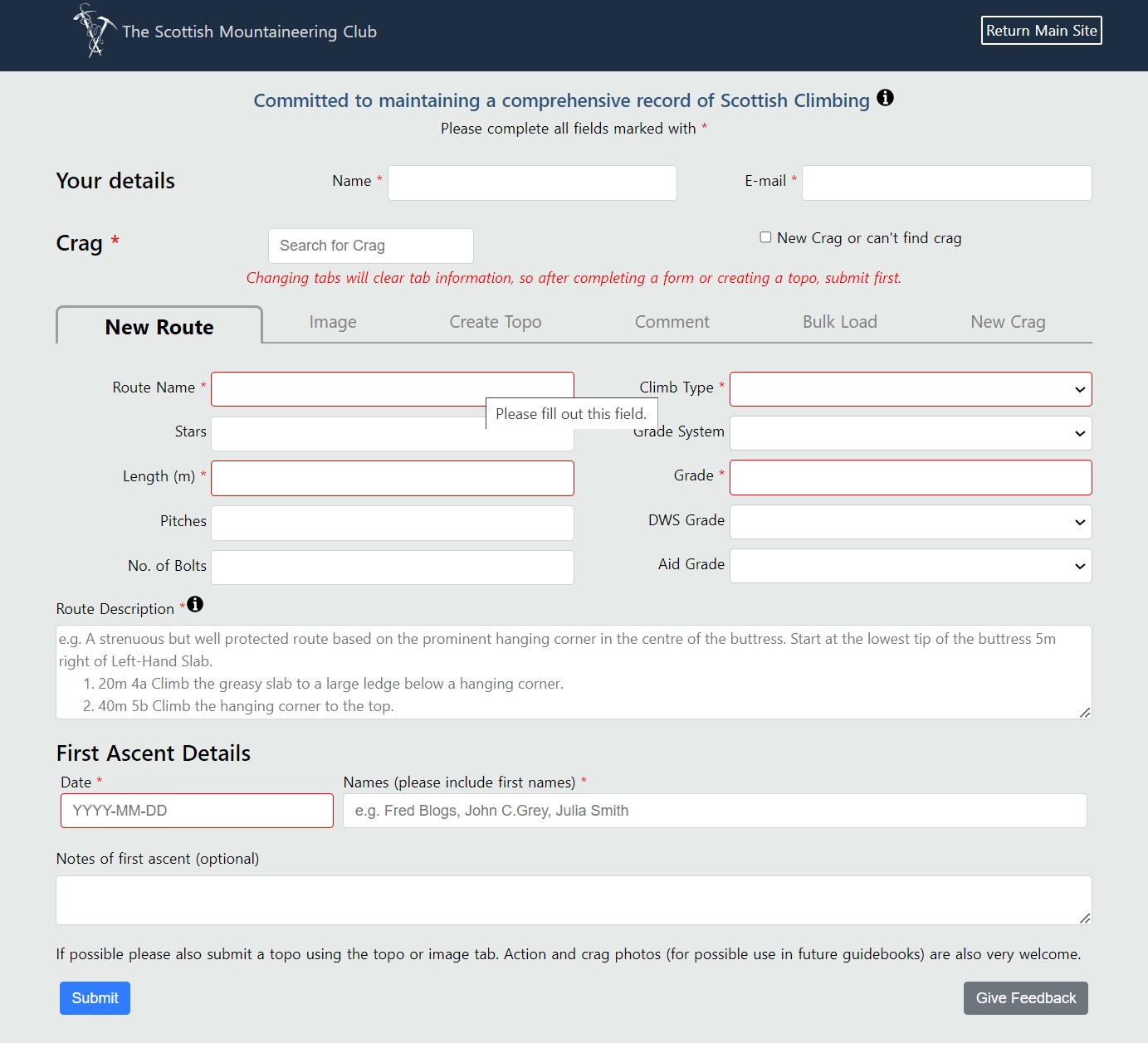Click the first ascent Date field
Image resolution: width=1148 pixels, height=1043 pixels.
click(197, 811)
